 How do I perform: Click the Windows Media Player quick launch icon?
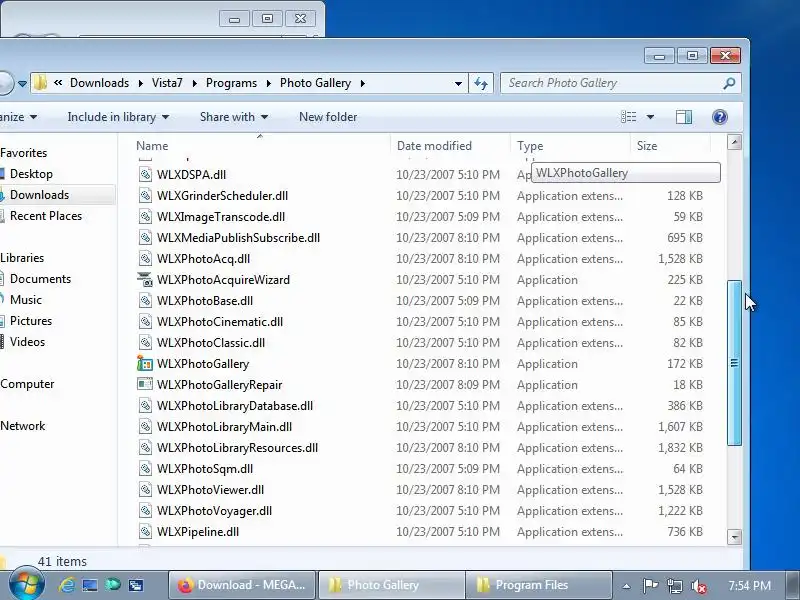pyautogui.click(x=113, y=585)
